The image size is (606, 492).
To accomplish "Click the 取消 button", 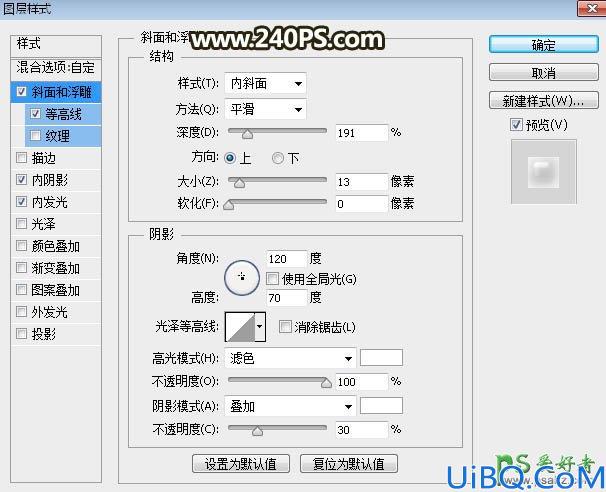I will (544, 73).
